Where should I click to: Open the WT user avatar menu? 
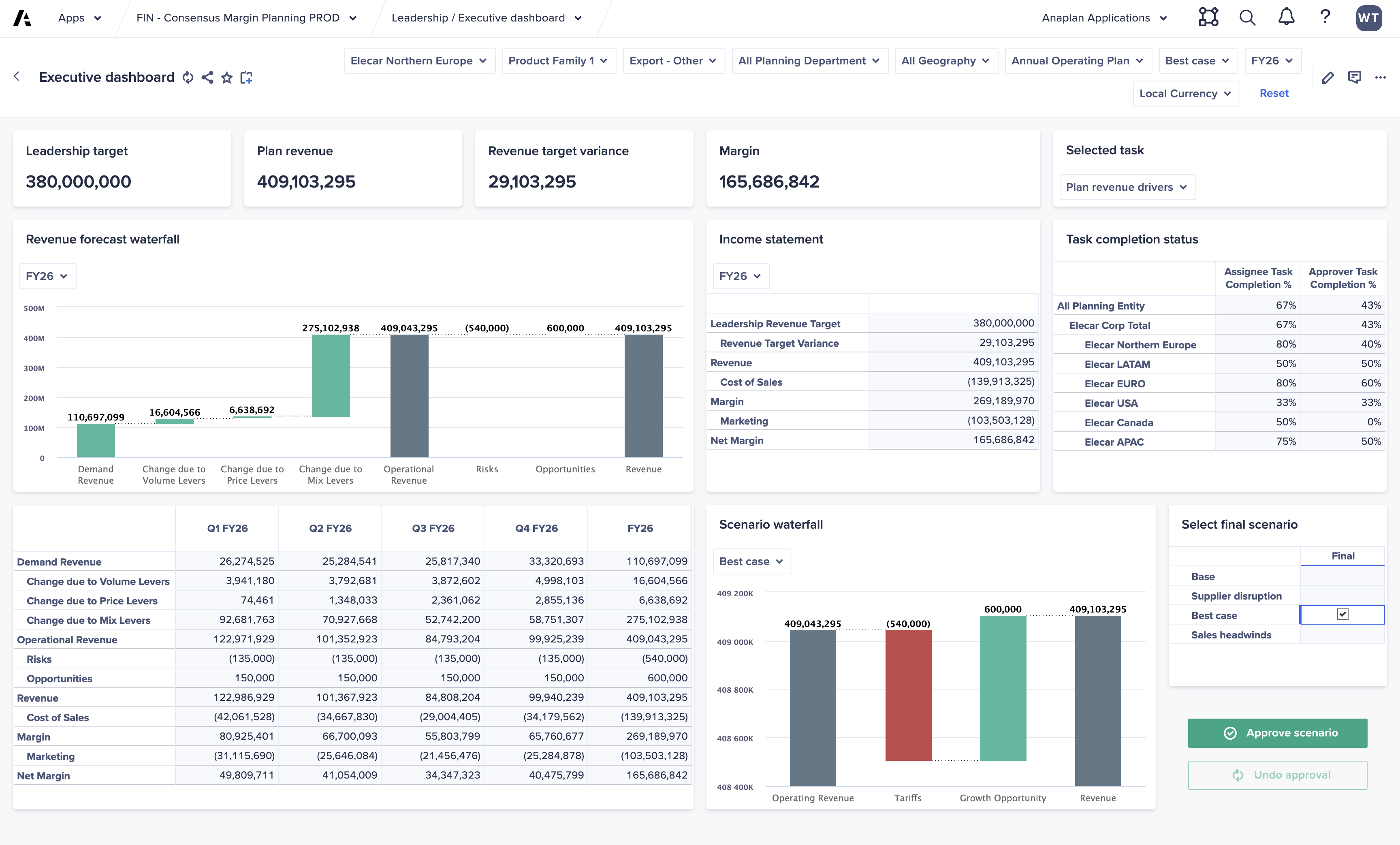1369,17
